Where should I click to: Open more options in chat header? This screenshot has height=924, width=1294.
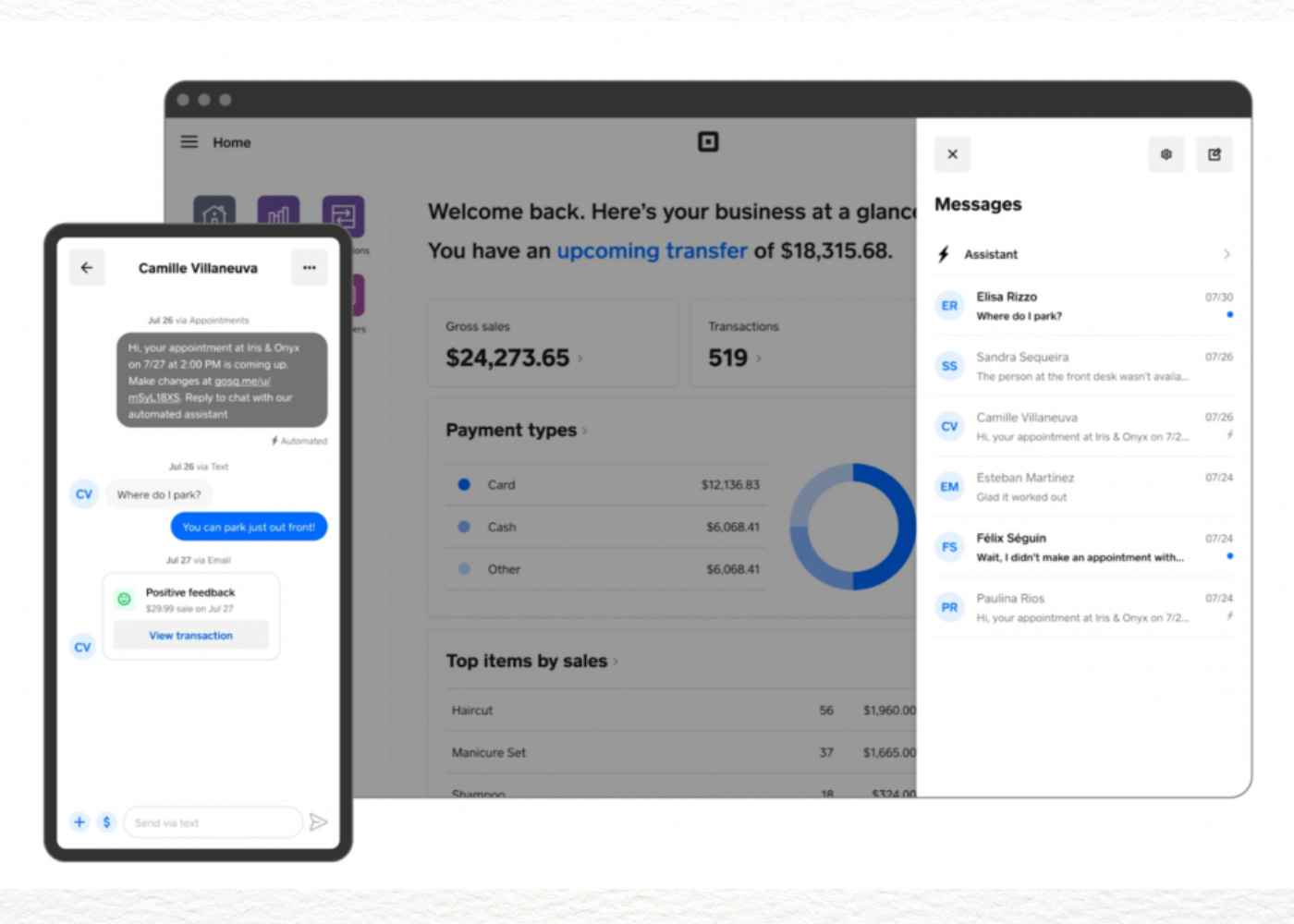click(x=309, y=268)
